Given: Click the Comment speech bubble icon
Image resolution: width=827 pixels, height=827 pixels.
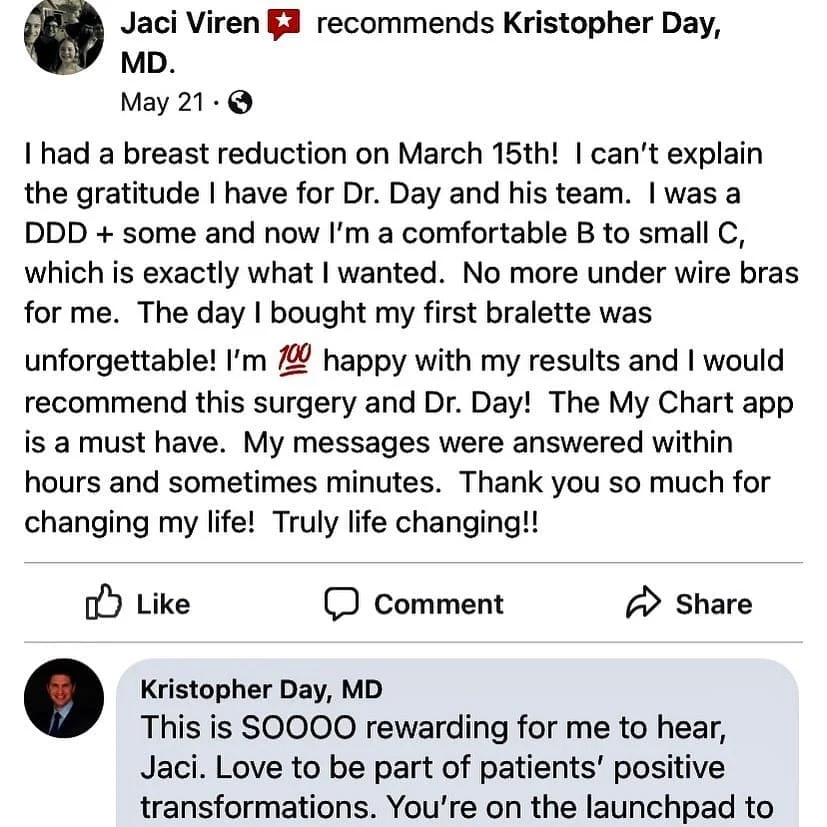Looking at the screenshot, I should [342, 604].
